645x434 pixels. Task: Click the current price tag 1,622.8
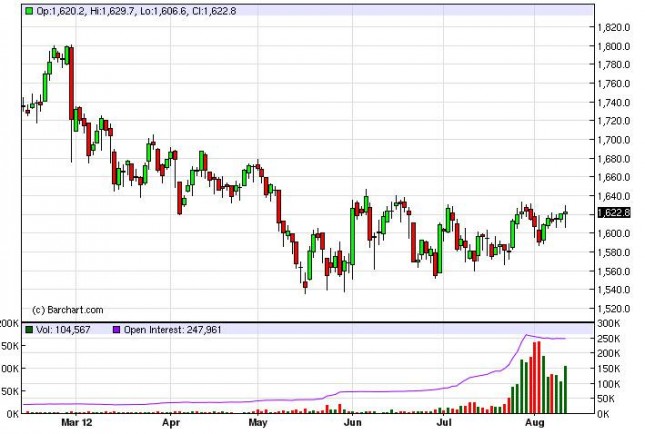(x=613, y=213)
